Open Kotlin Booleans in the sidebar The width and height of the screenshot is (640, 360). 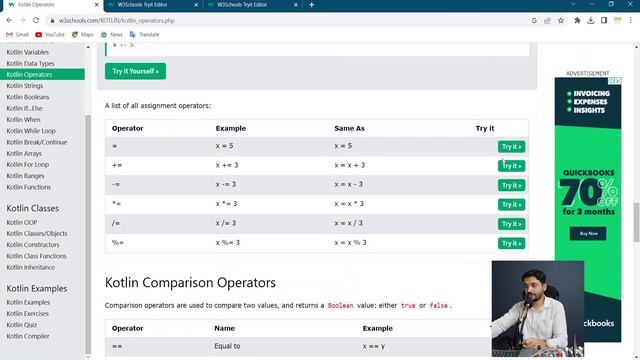coord(28,97)
